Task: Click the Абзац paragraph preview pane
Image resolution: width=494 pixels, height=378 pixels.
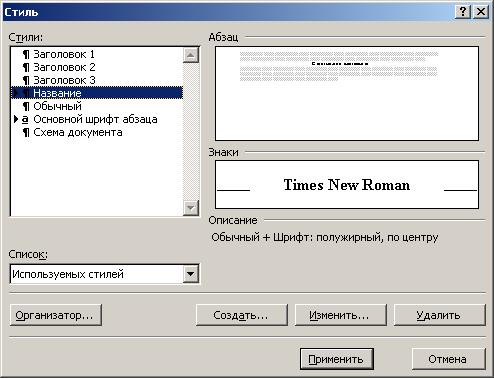Action: click(347, 93)
